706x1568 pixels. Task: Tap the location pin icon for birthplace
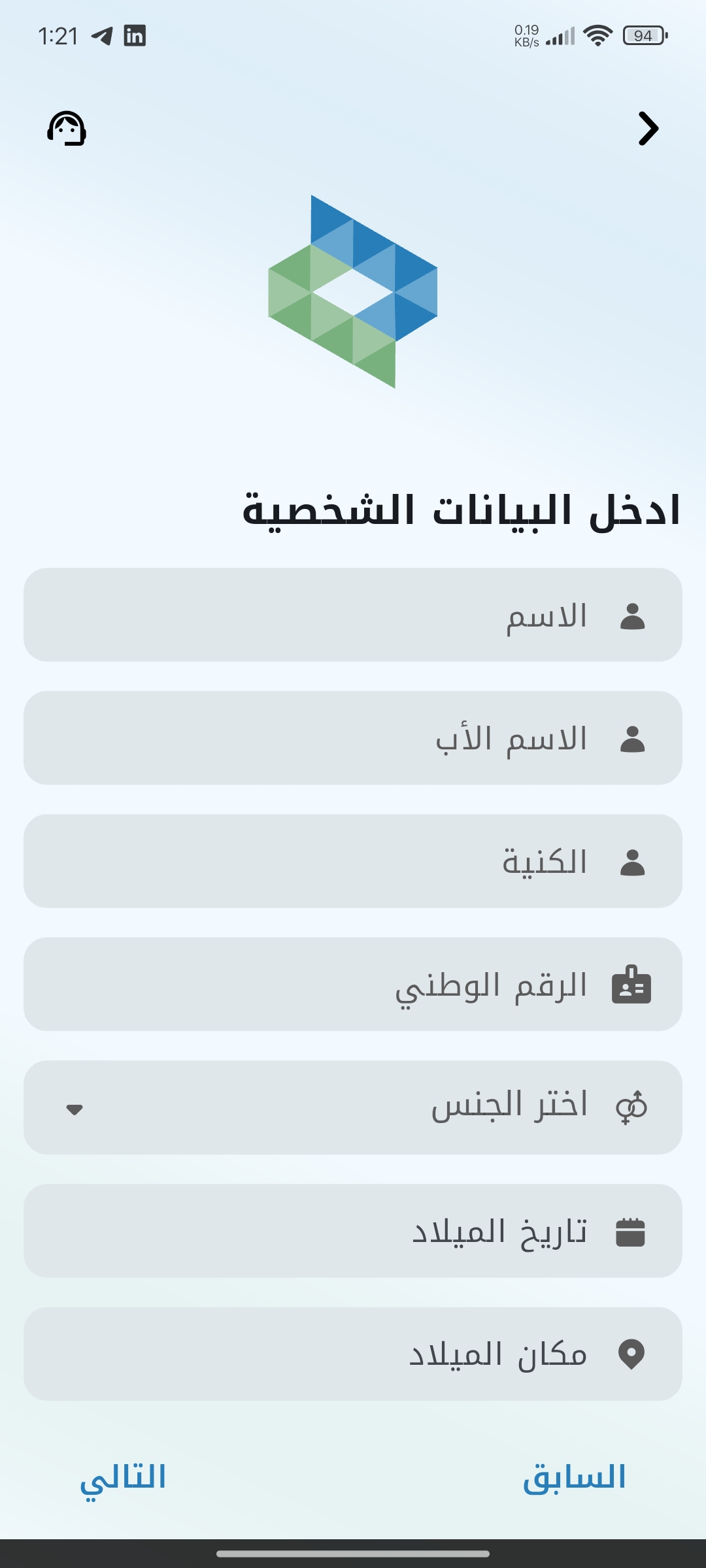pos(631,1354)
